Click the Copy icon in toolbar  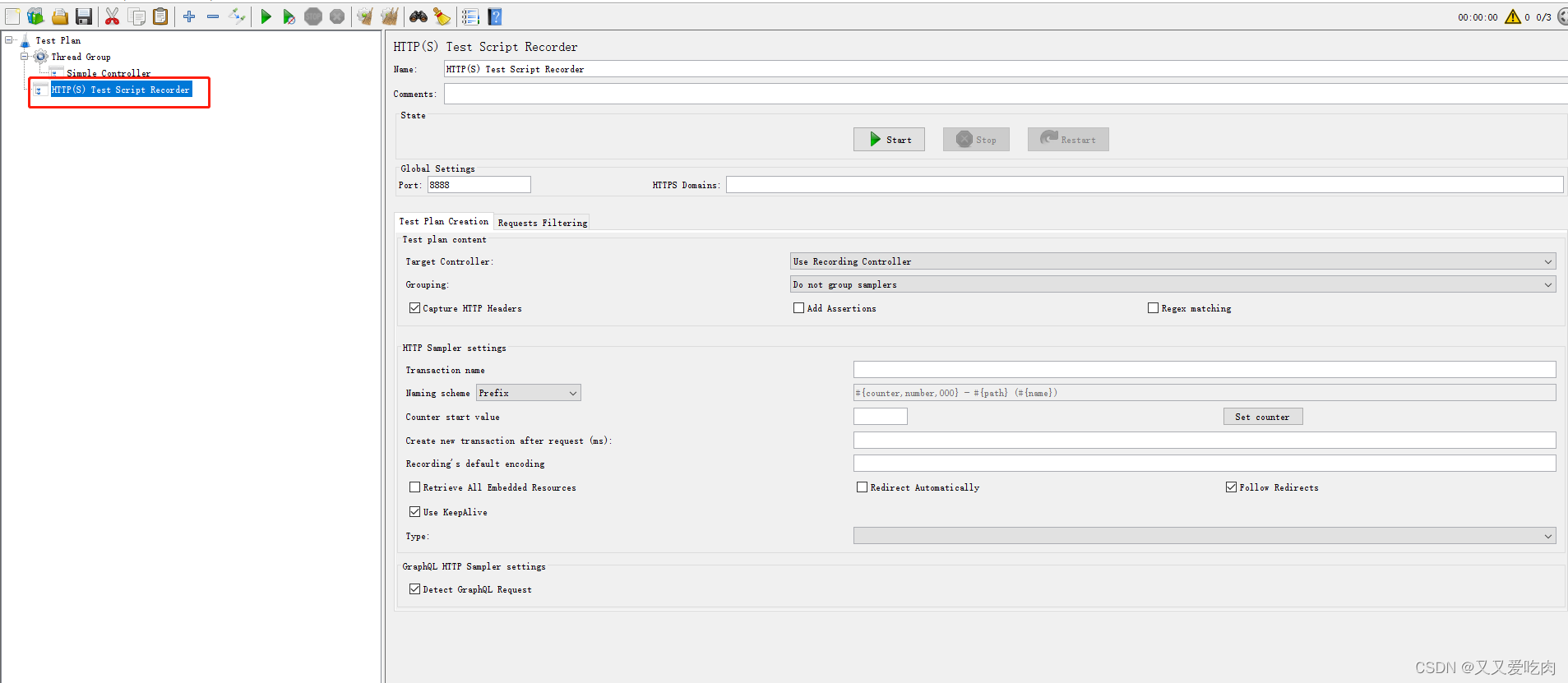137,16
